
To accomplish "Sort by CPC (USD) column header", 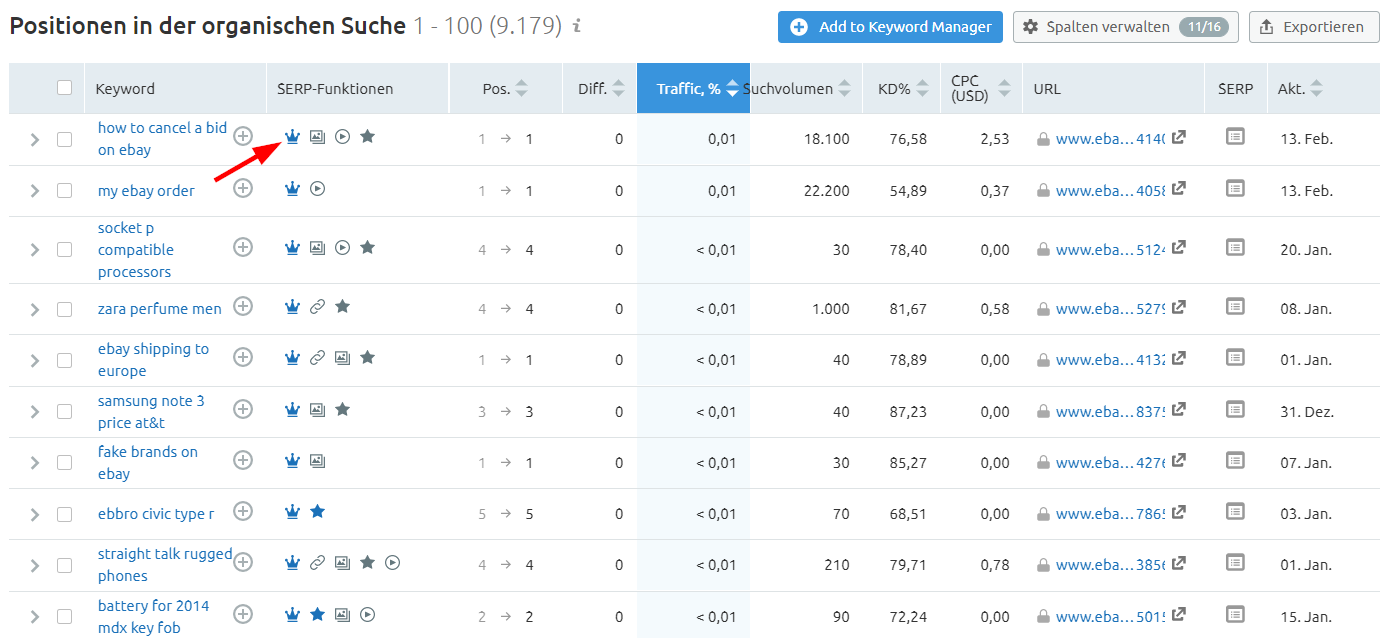I will [980, 89].
